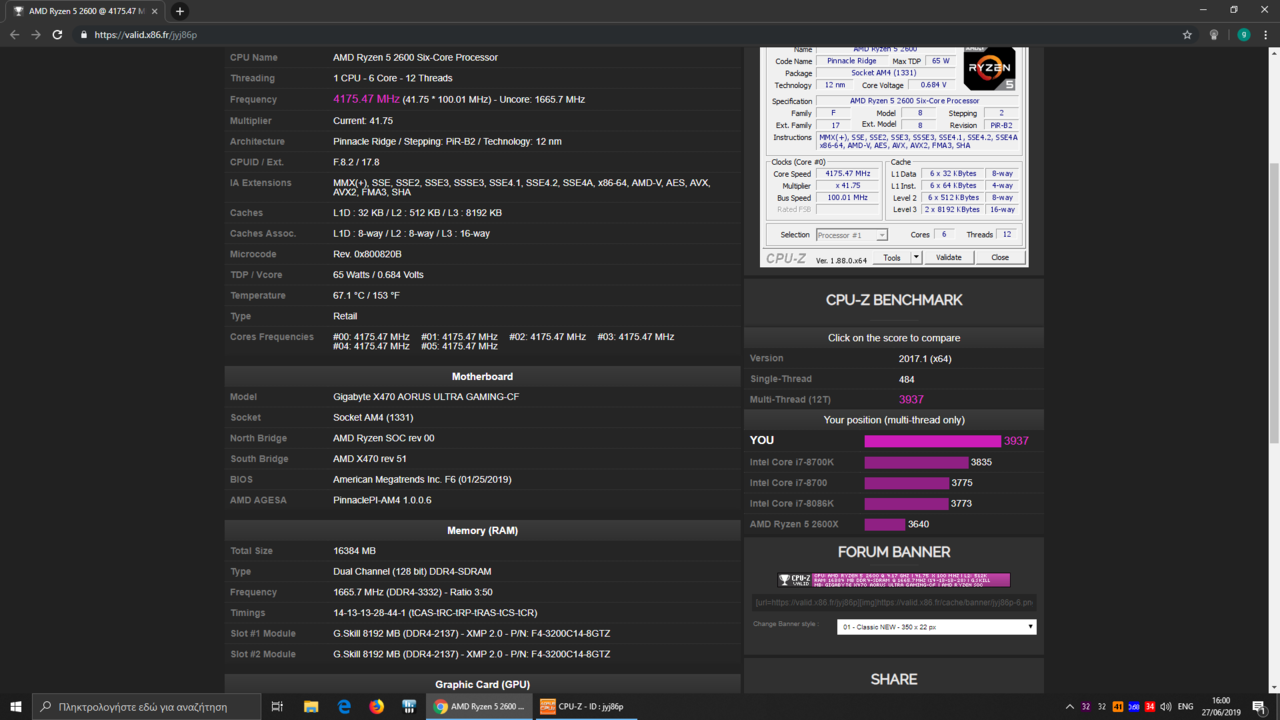Viewport: 1280px width, 720px height.
Task: Click the CPU-Z Close button
Action: point(1000,257)
